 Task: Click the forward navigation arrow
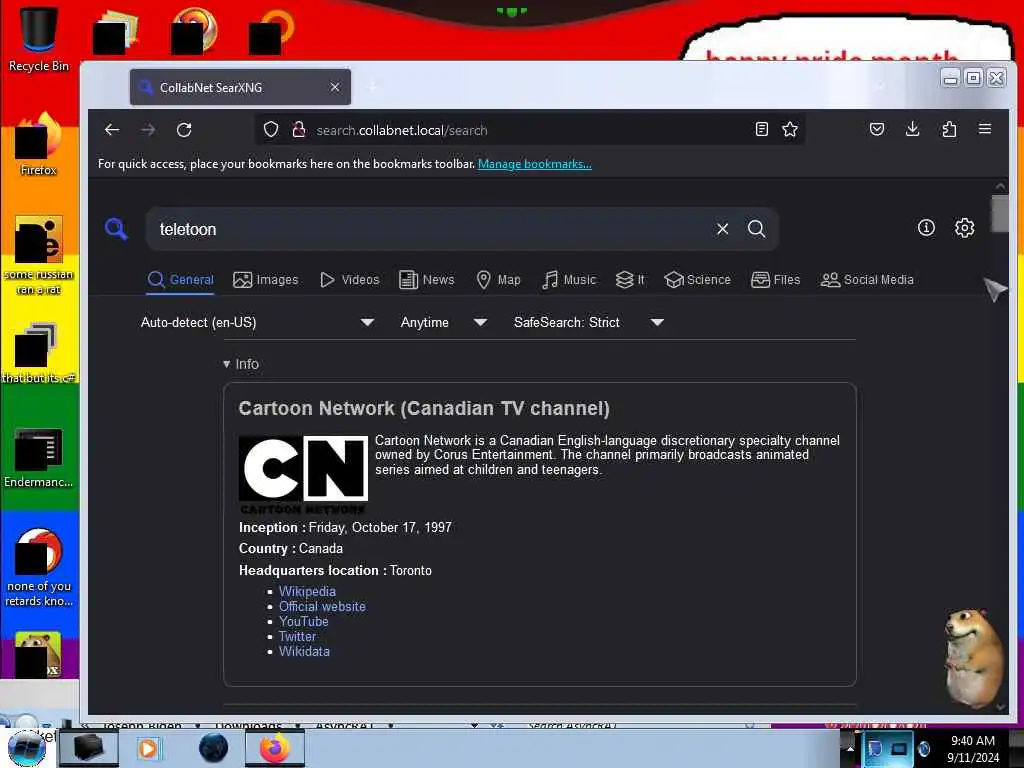(x=148, y=130)
